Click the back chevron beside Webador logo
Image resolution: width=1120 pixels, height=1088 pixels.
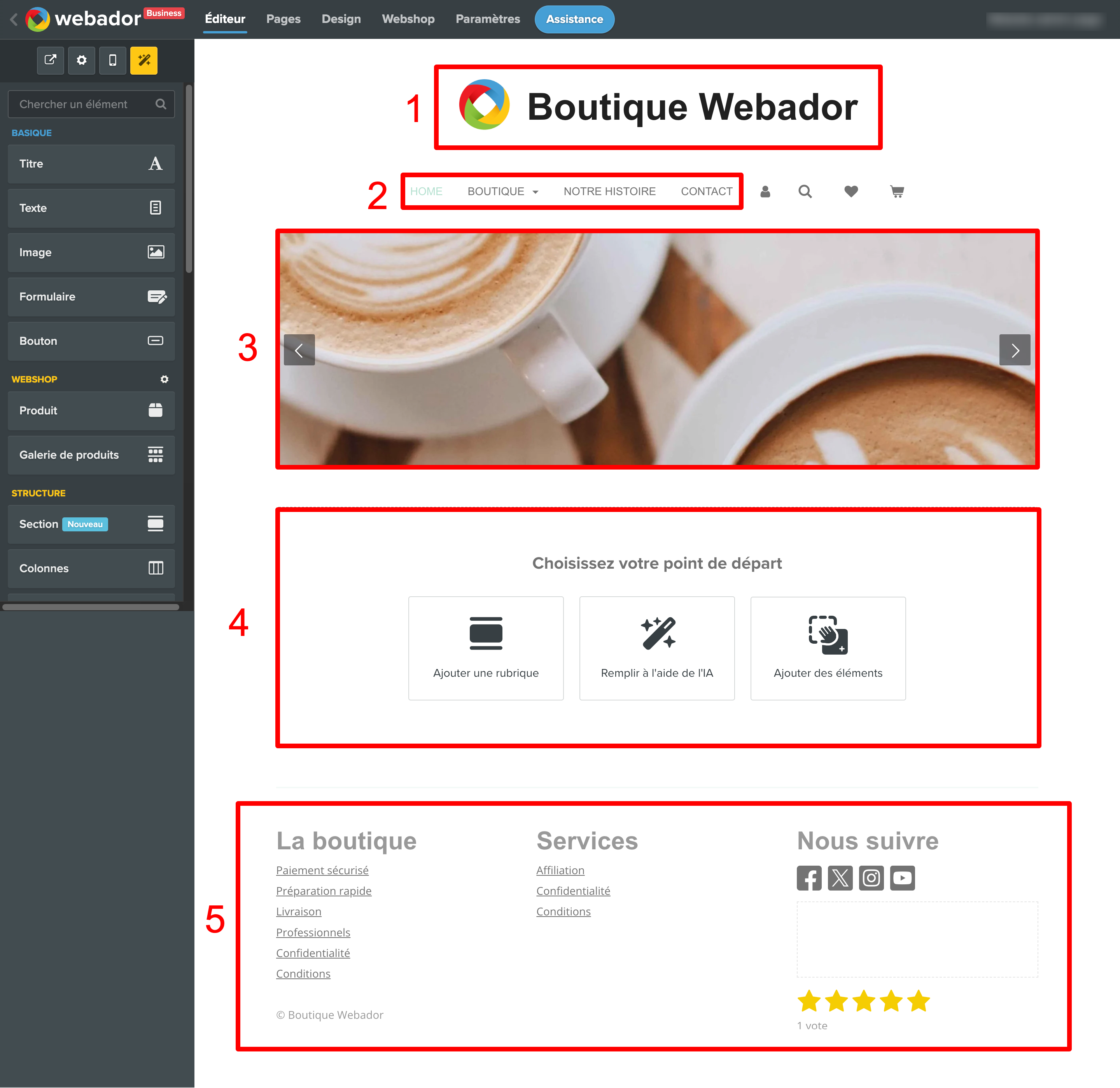14,19
